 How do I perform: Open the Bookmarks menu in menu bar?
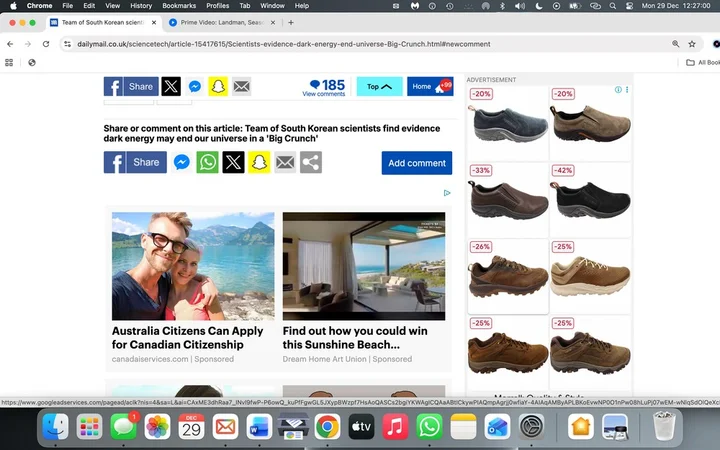click(x=179, y=6)
